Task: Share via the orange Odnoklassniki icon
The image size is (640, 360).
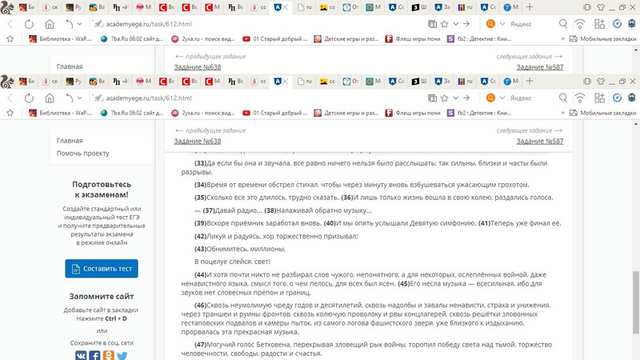Action: [108, 356]
